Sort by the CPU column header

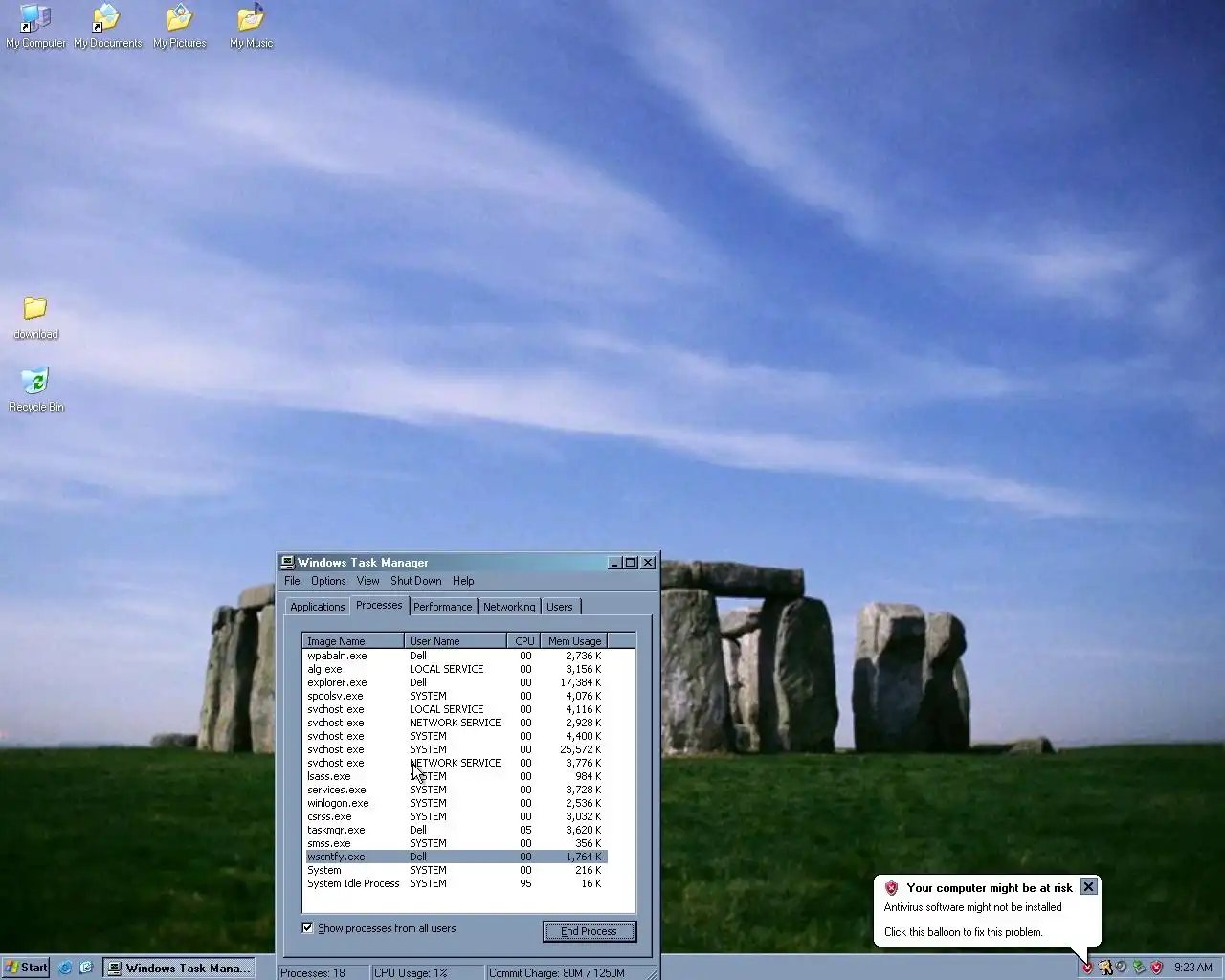[x=524, y=641]
